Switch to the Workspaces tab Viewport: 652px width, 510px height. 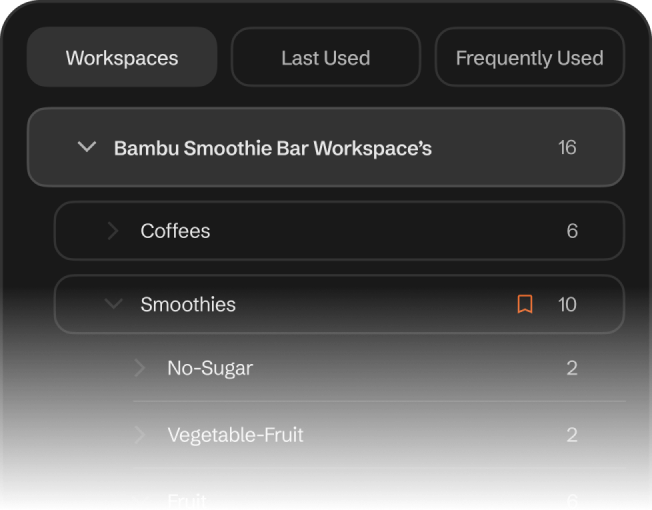click(x=122, y=57)
